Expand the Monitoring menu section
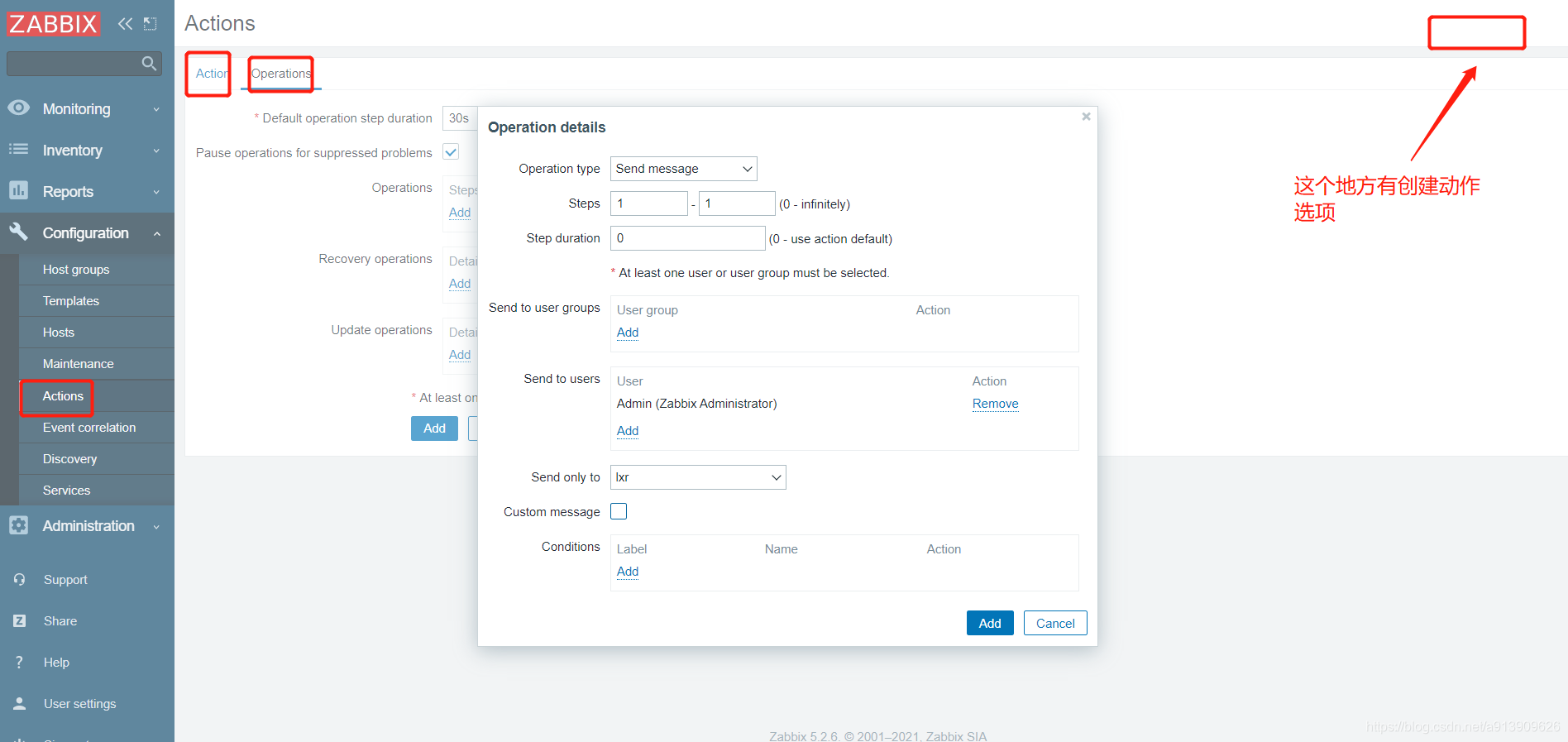This screenshot has height=742, width=1568. tap(87, 109)
